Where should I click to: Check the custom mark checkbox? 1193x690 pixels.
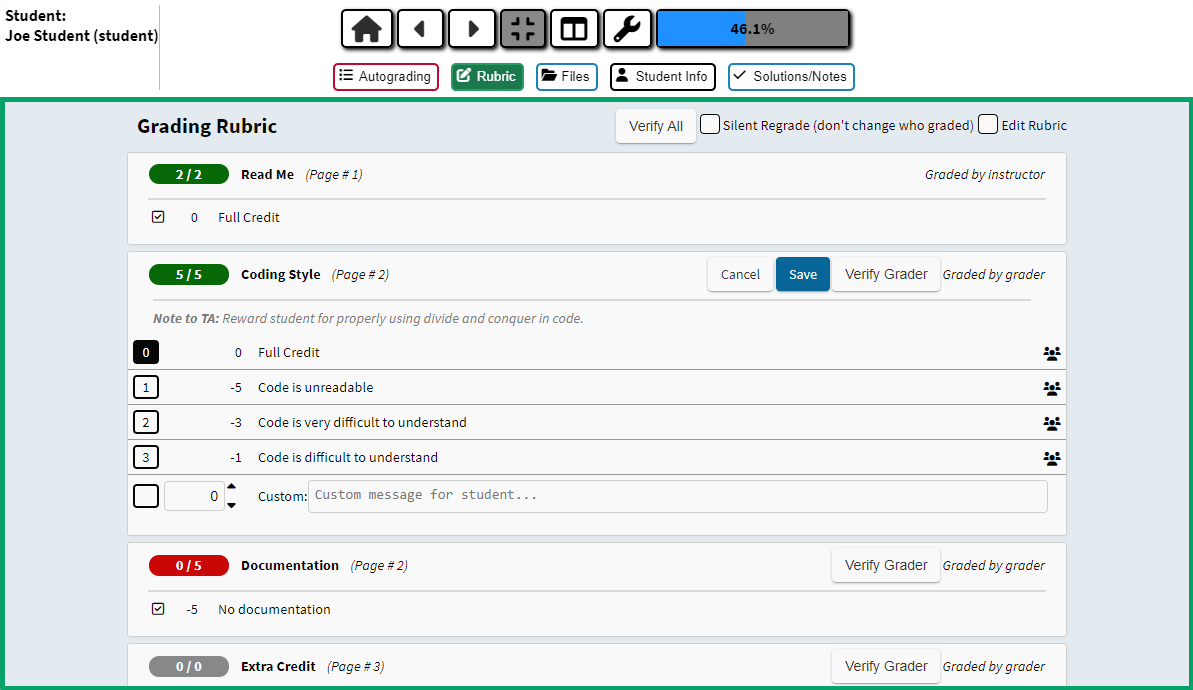point(146,496)
